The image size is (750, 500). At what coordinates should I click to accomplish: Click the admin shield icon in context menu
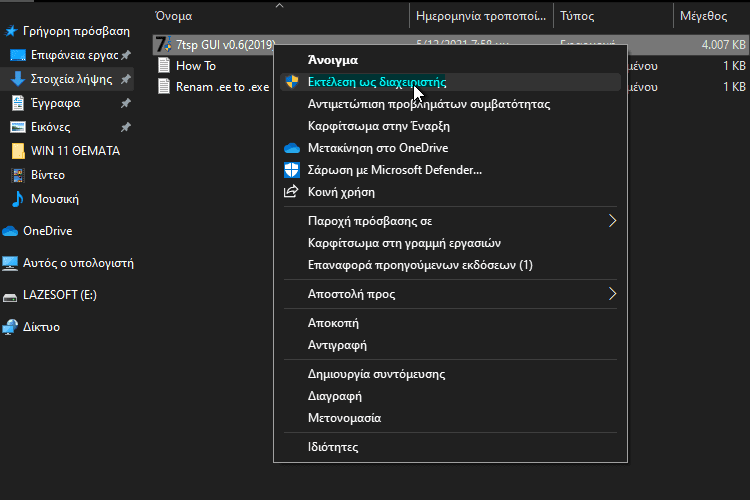(292, 82)
